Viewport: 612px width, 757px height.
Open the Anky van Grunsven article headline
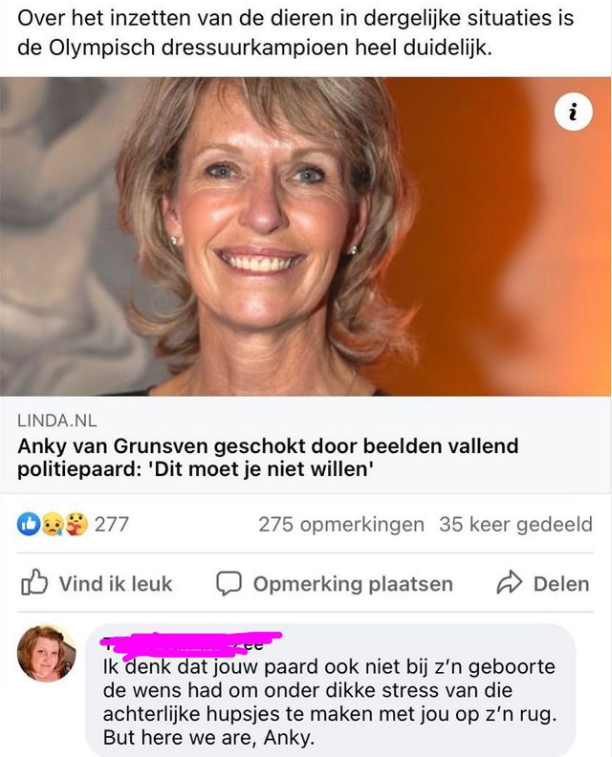pyautogui.click(x=268, y=458)
